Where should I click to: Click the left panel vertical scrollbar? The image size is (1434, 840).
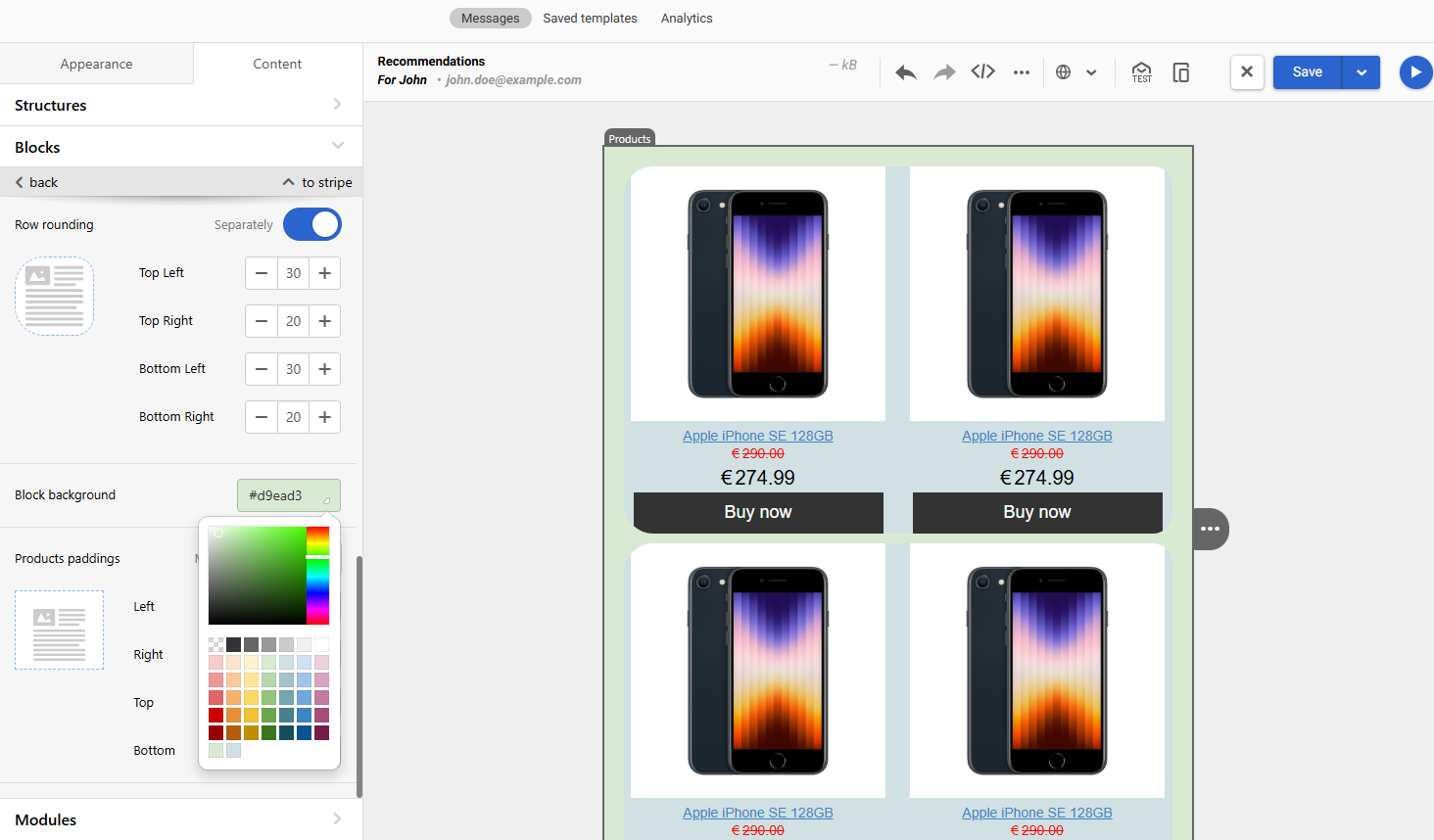point(359,676)
